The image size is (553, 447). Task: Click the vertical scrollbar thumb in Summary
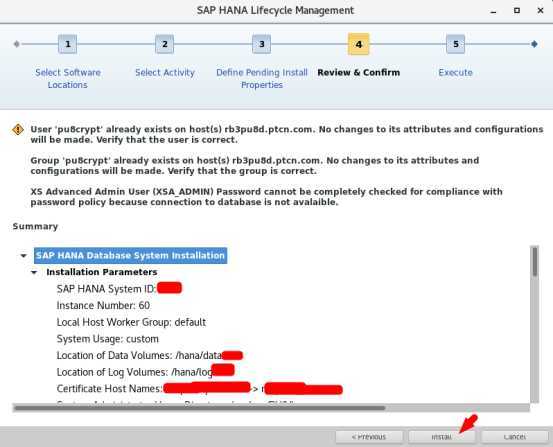pos(535,261)
